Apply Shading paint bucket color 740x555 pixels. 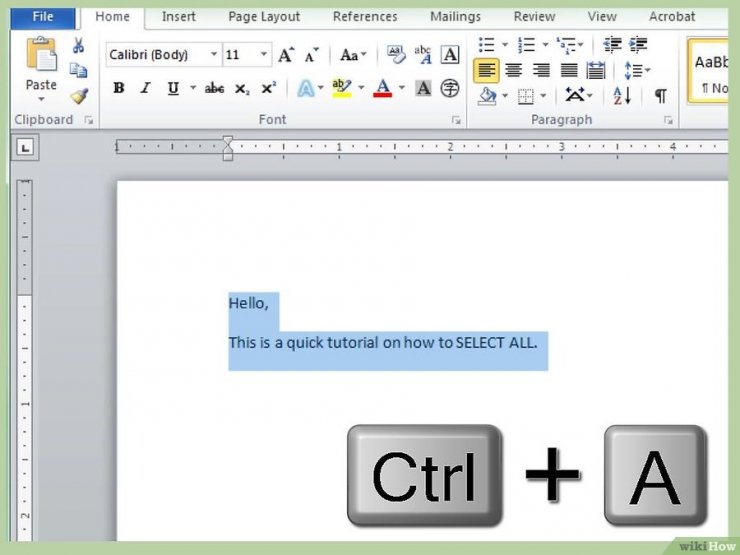[487, 96]
